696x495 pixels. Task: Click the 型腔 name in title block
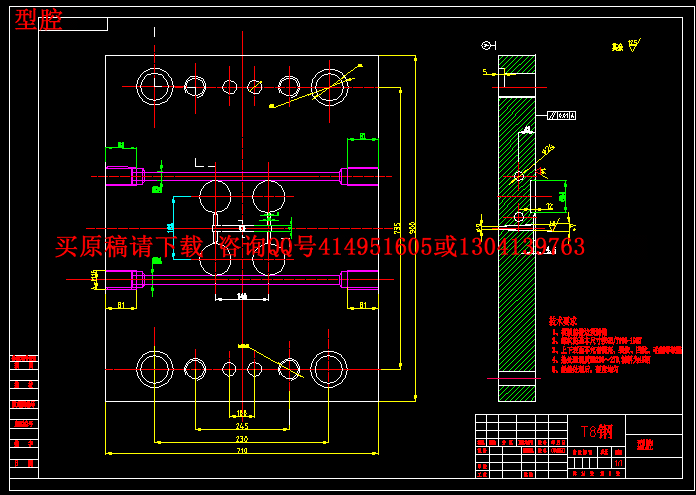click(x=645, y=445)
